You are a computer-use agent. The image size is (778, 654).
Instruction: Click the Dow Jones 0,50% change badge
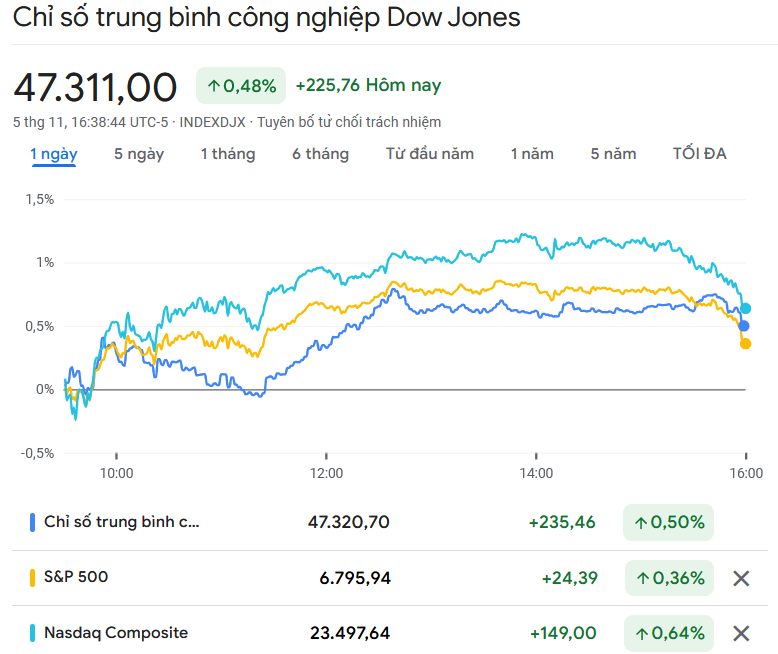tap(668, 522)
